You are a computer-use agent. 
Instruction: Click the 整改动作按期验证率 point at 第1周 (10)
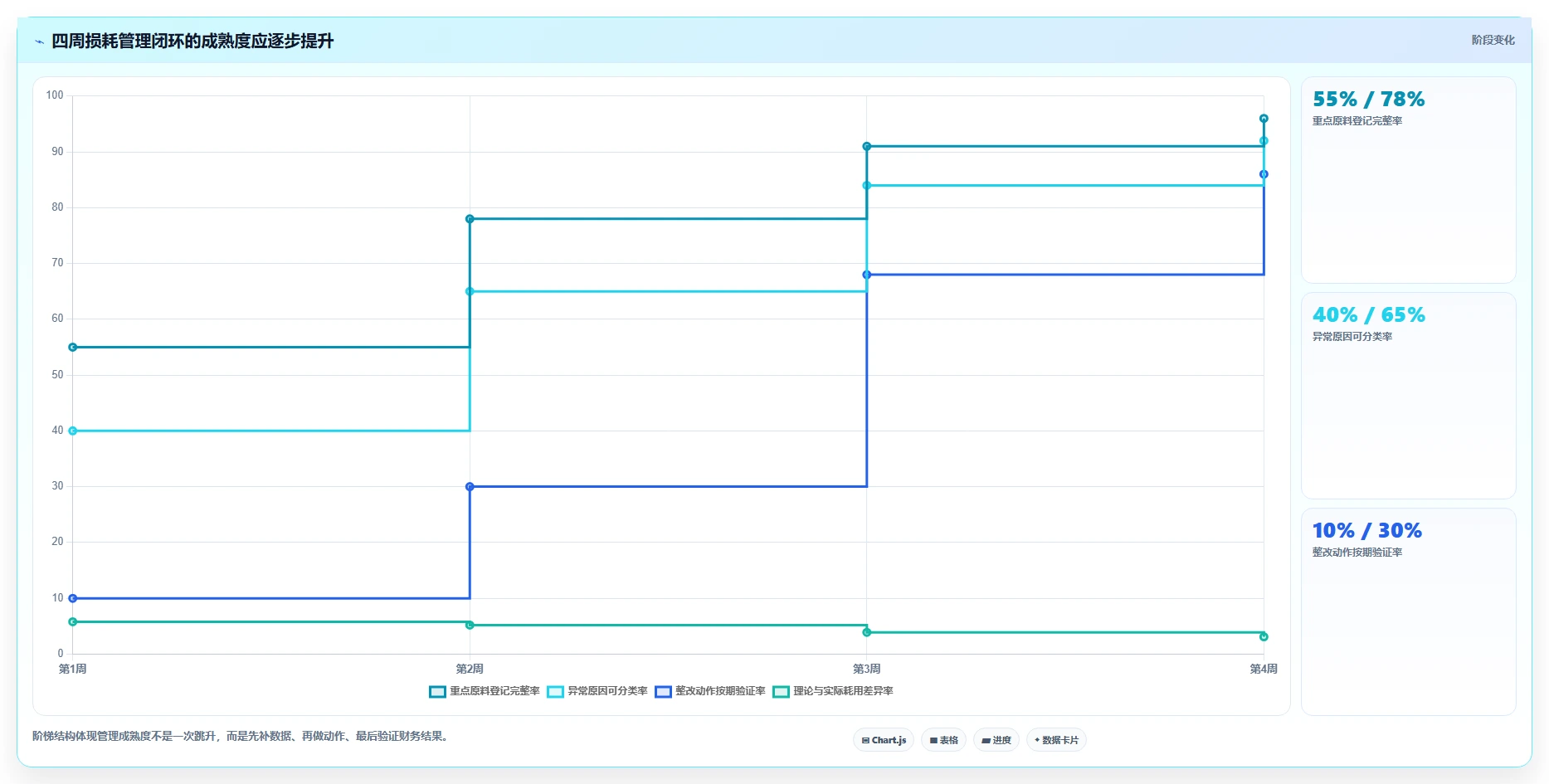(x=73, y=598)
